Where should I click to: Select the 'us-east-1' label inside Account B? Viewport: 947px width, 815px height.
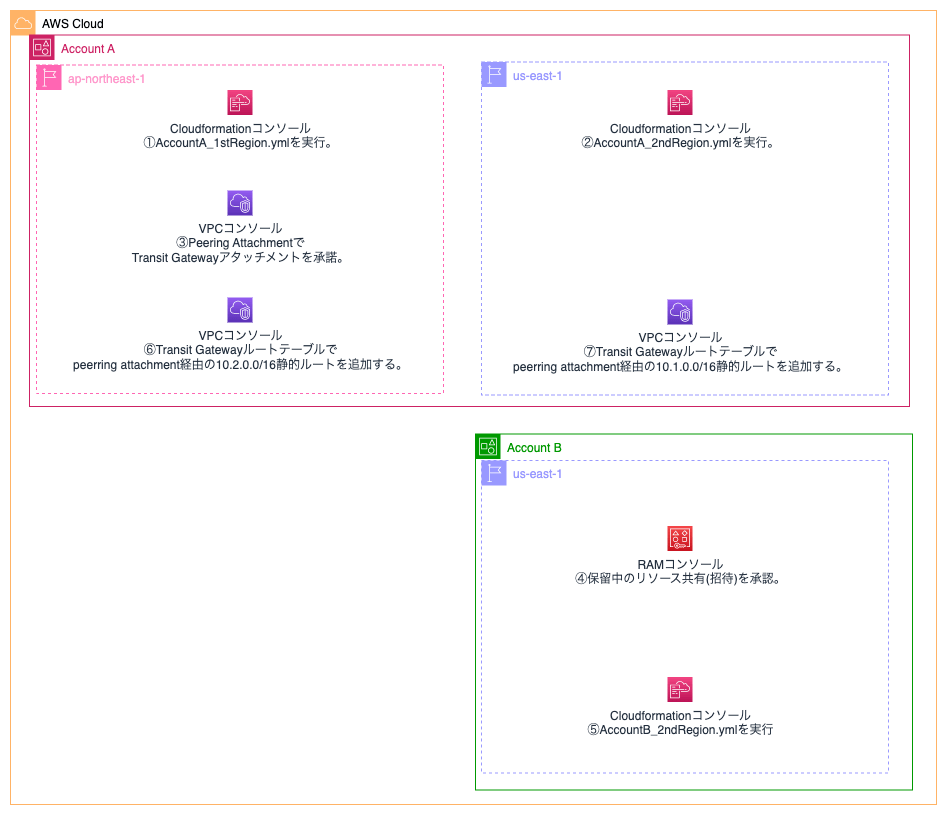[537, 474]
